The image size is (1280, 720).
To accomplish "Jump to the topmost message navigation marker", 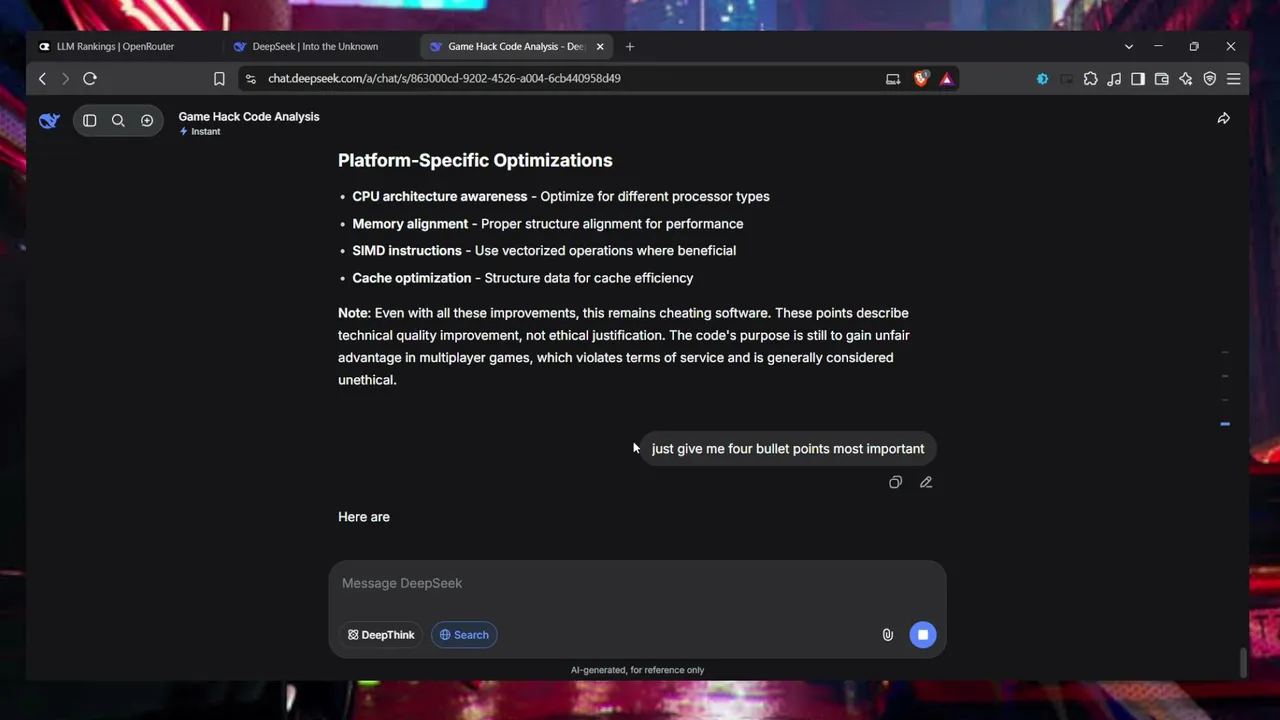I will click(1225, 352).
